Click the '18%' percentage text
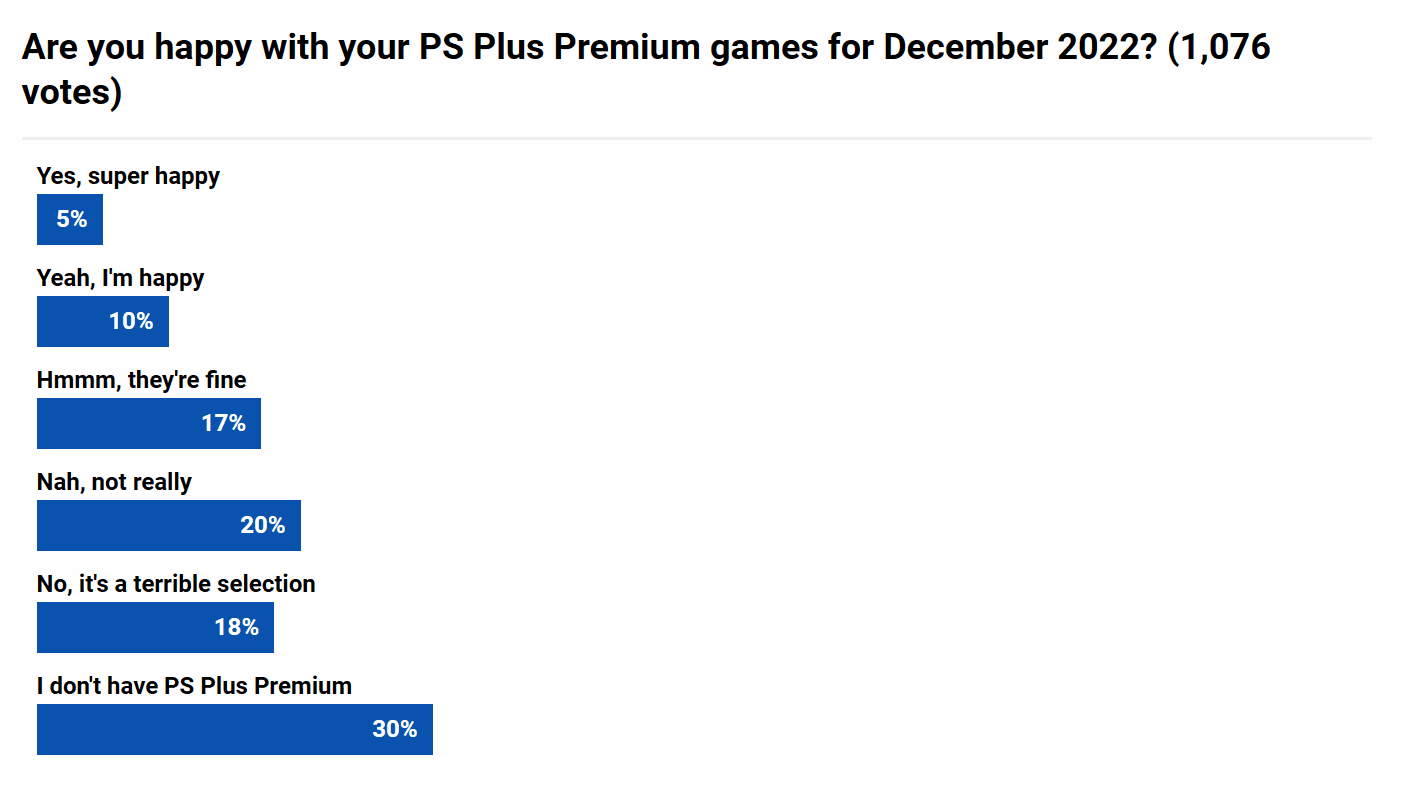The height and width of the screenshot is (787, 1407). pyautogui.click(x=237, y=627)
